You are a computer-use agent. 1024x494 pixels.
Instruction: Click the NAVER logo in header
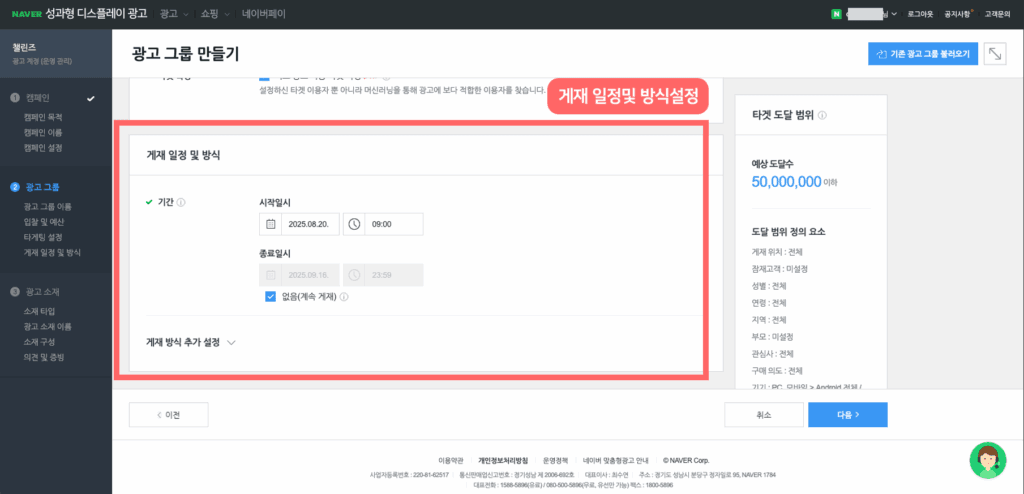pos(27,14)
